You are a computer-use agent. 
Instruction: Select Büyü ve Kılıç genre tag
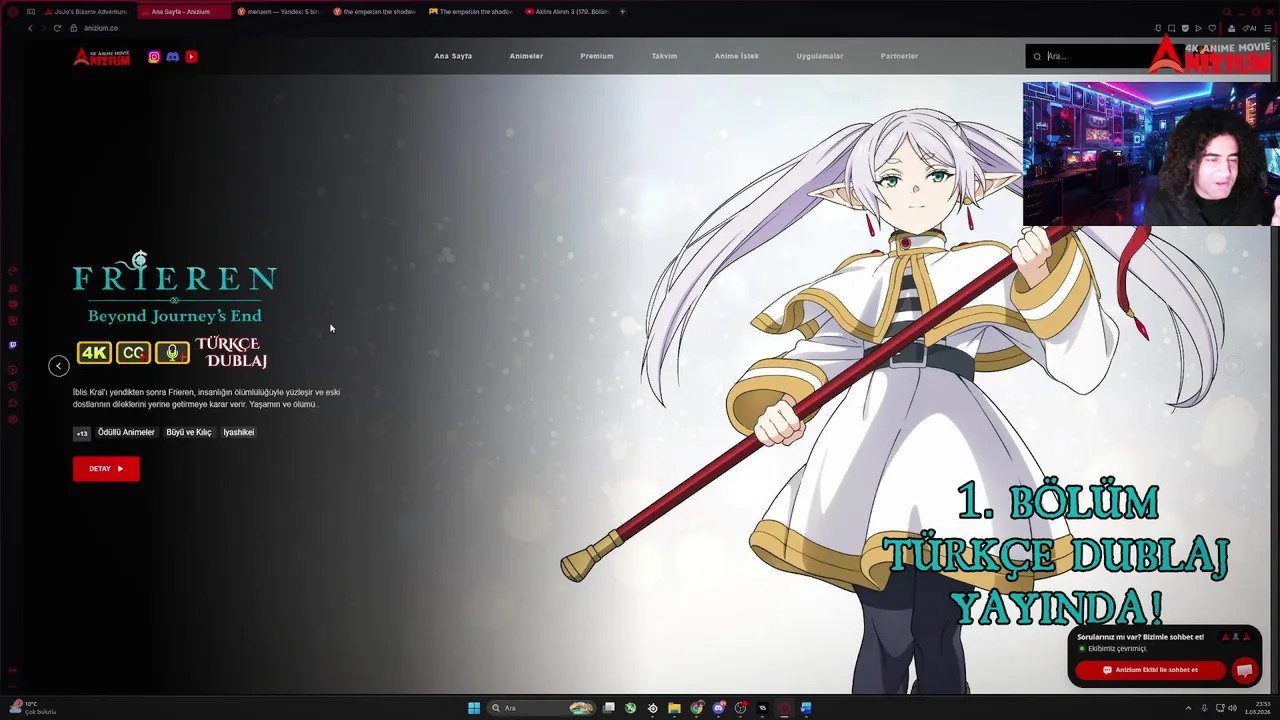tap(189, 432)
